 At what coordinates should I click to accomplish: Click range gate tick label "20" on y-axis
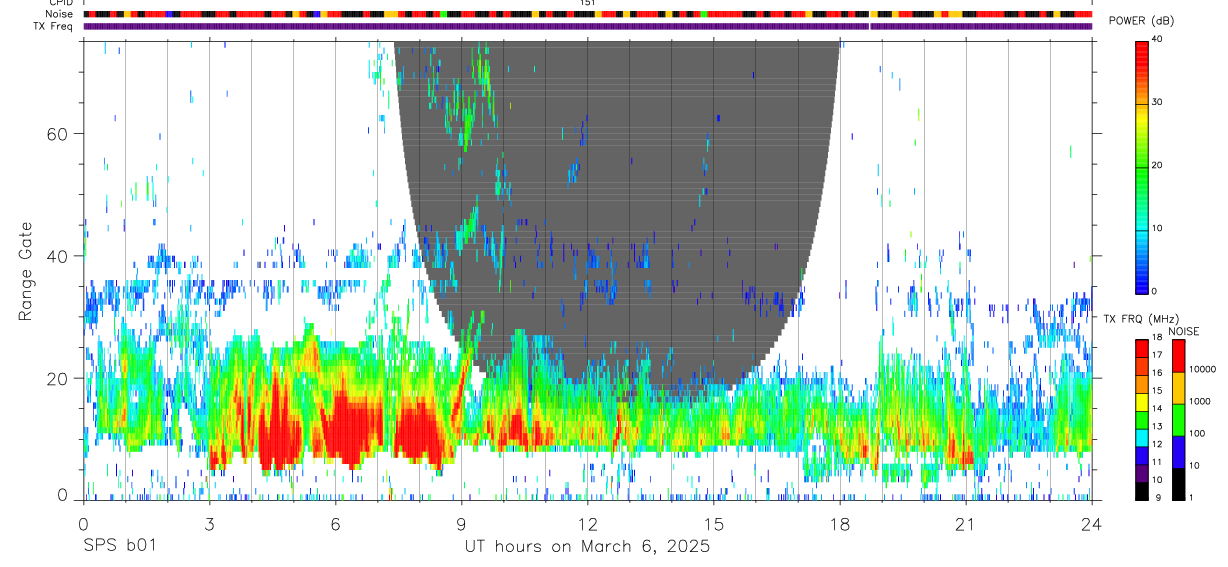[58, 378]
